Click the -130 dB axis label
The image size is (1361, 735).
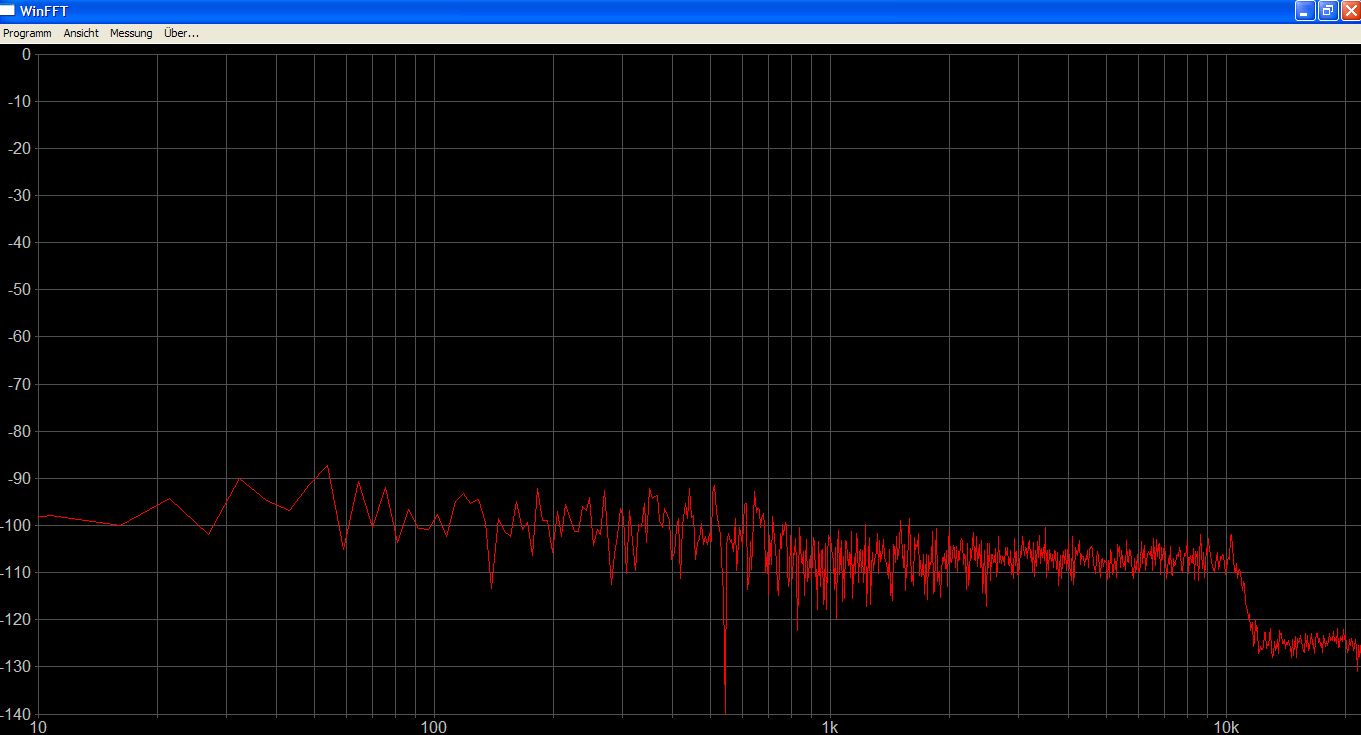click(17, 666)
